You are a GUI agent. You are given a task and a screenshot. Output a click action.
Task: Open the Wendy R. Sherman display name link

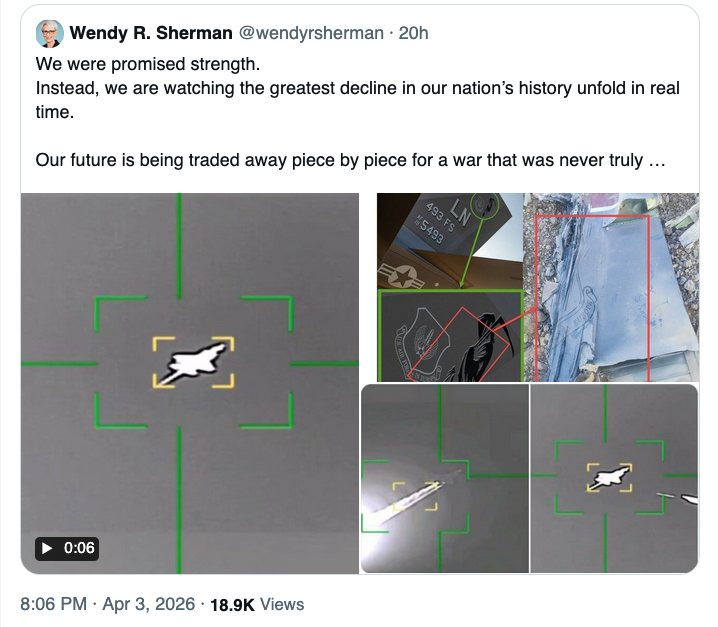pyautogui.click(x=149, y=34)
